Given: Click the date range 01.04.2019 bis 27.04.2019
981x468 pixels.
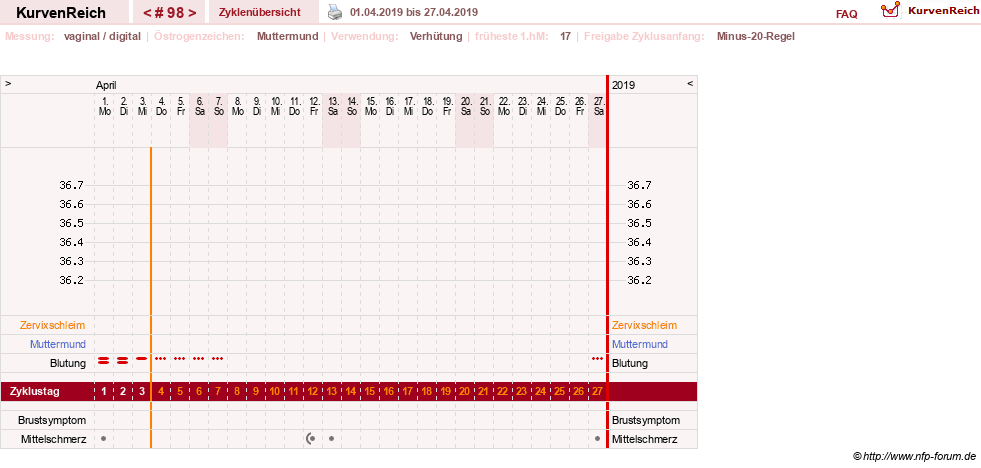Looking at the screenshot, I should [x=414, y=12].
